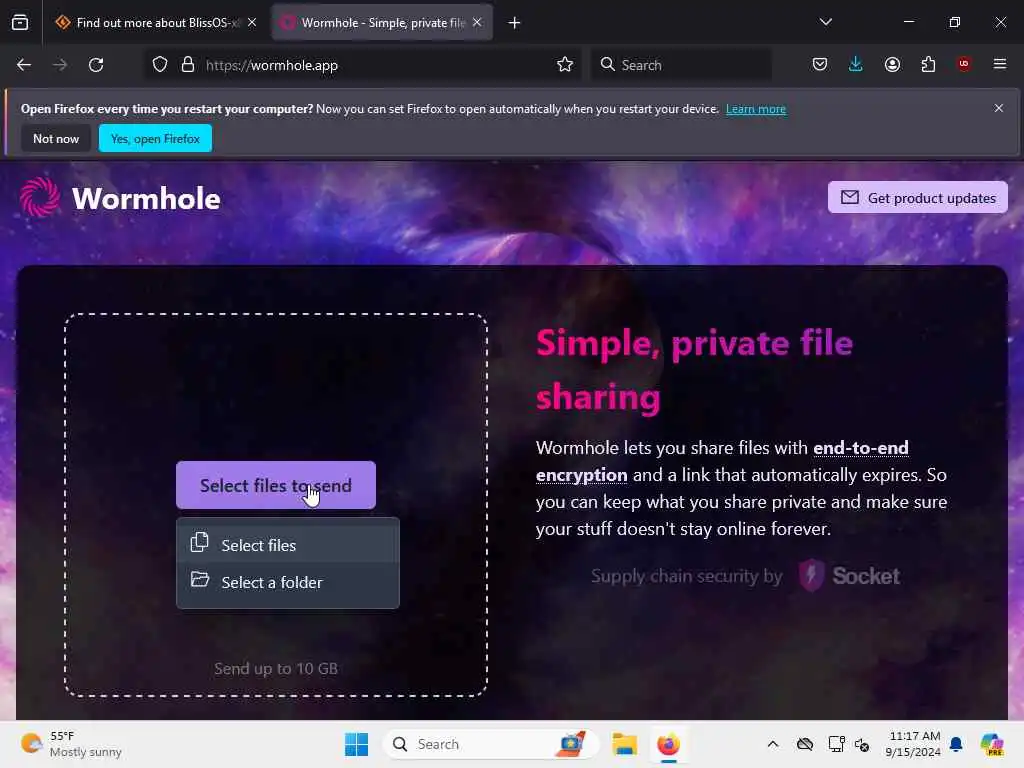Click the uBlock Origin icon
The image size is (1024, 768).
(x=964, y=64)
